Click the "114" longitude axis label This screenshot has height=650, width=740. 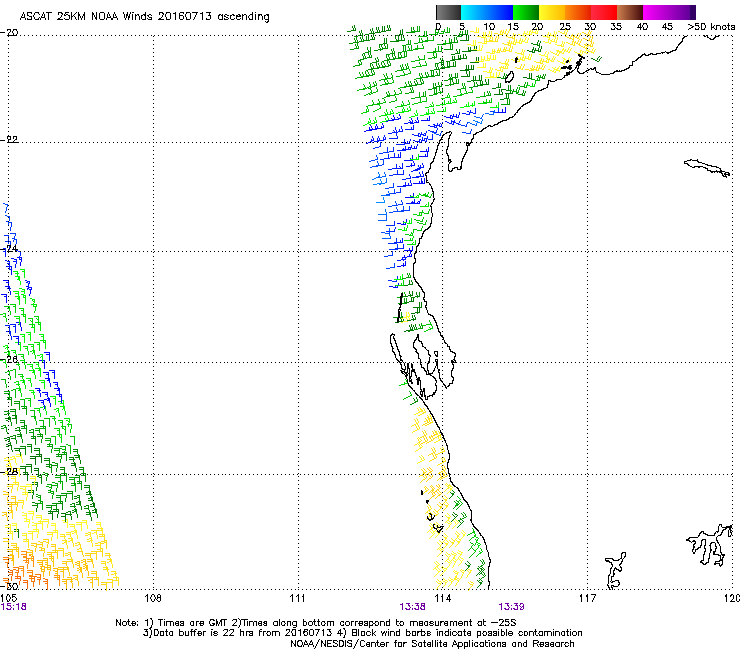tap(443, 598)
